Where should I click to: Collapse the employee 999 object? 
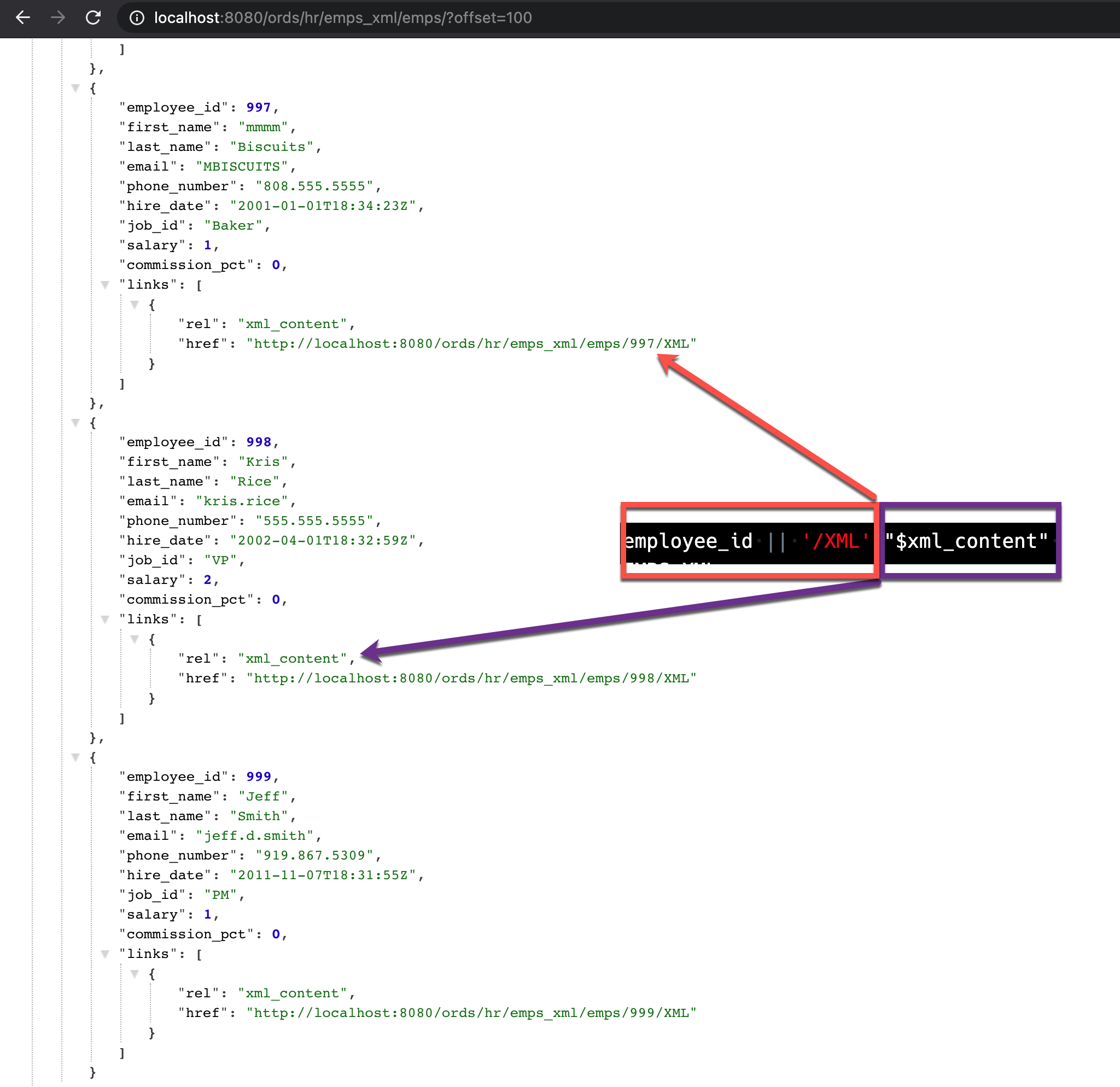pos(75,757)
